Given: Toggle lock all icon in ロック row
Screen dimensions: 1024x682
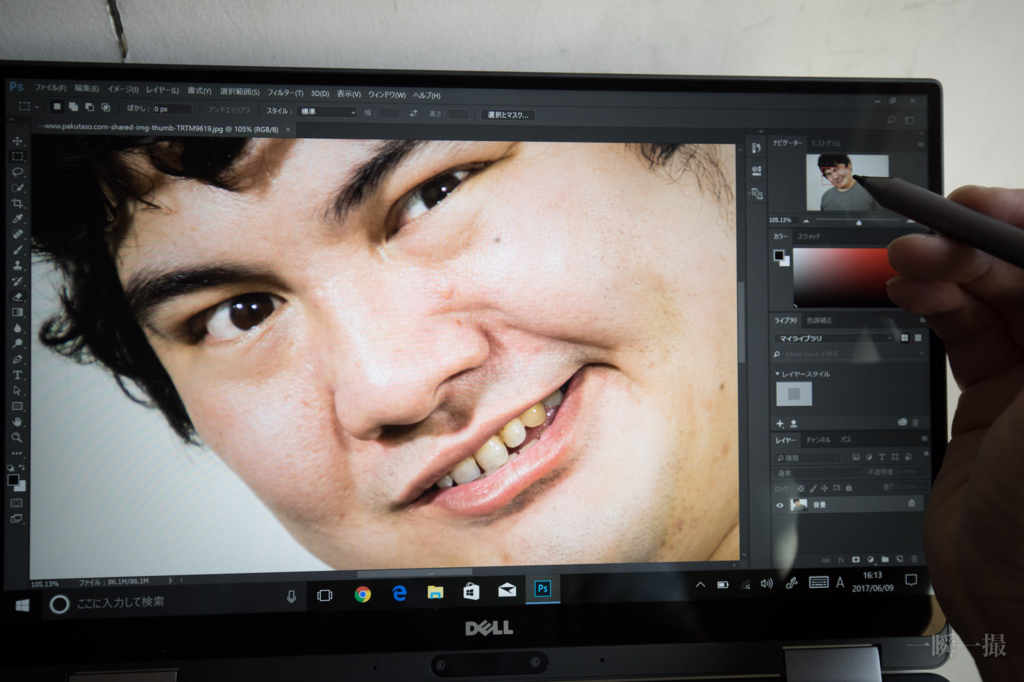Looking at the screenshot, I should (849, 487).
